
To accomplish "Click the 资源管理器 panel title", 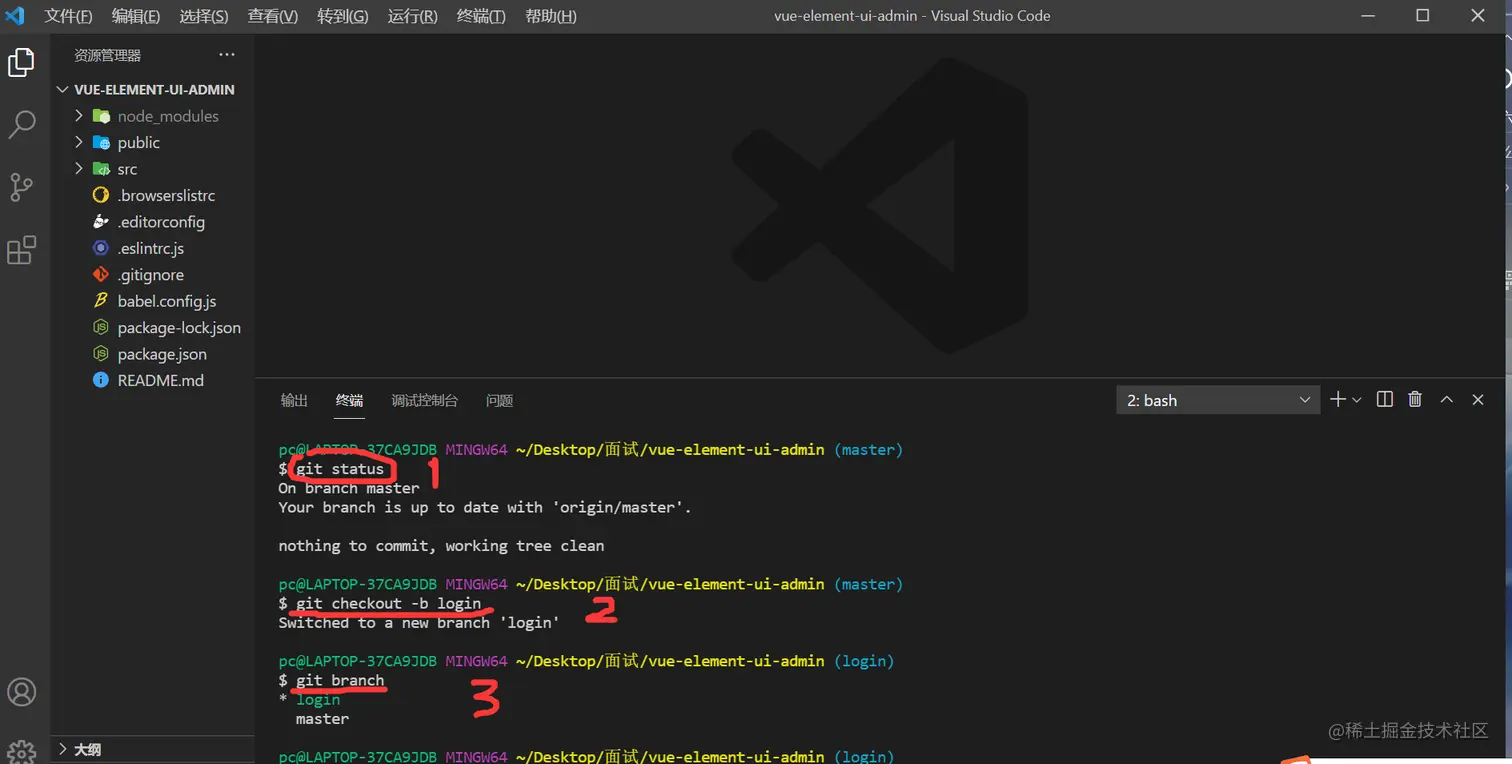I will pos(108,55).
